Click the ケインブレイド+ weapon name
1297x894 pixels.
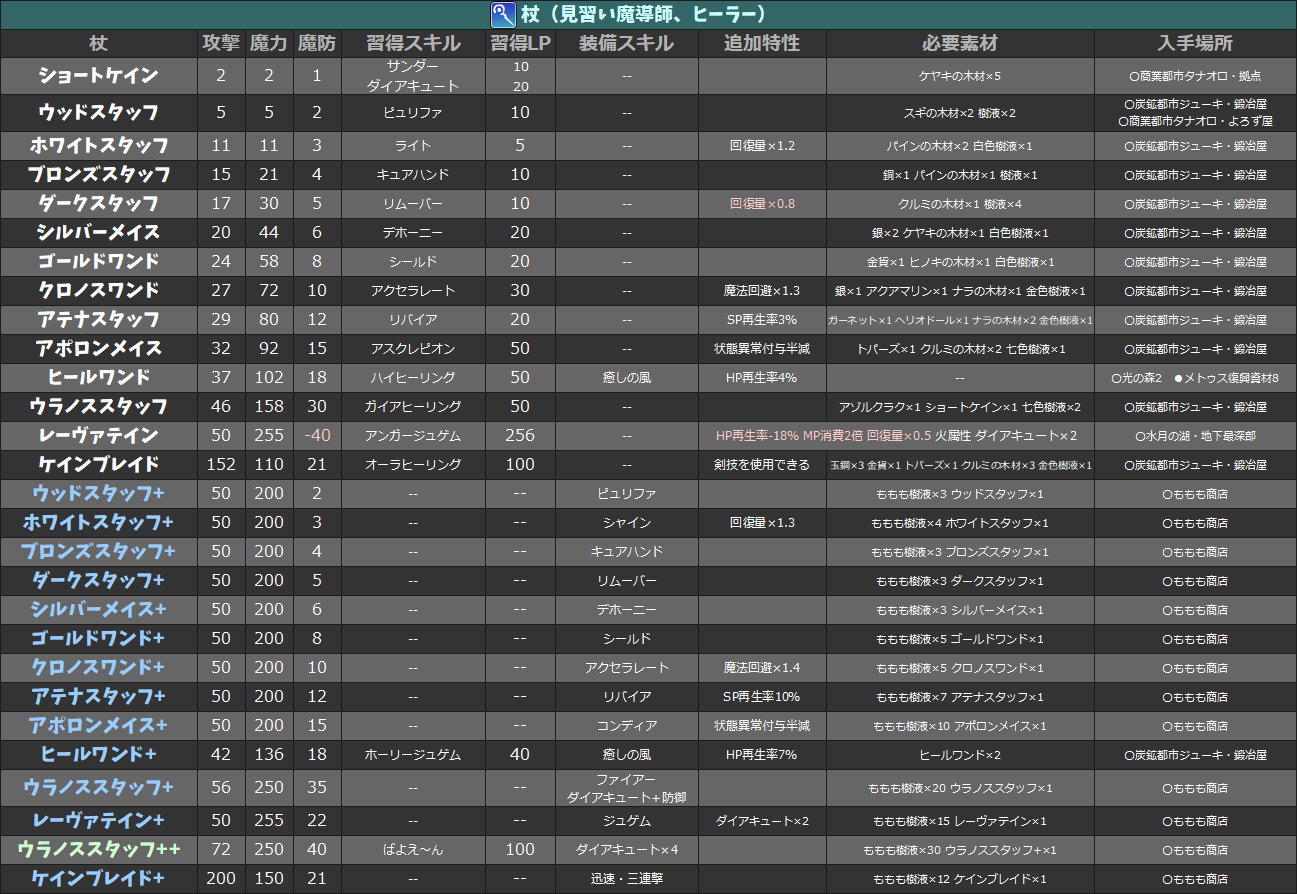tap(98, 878)
